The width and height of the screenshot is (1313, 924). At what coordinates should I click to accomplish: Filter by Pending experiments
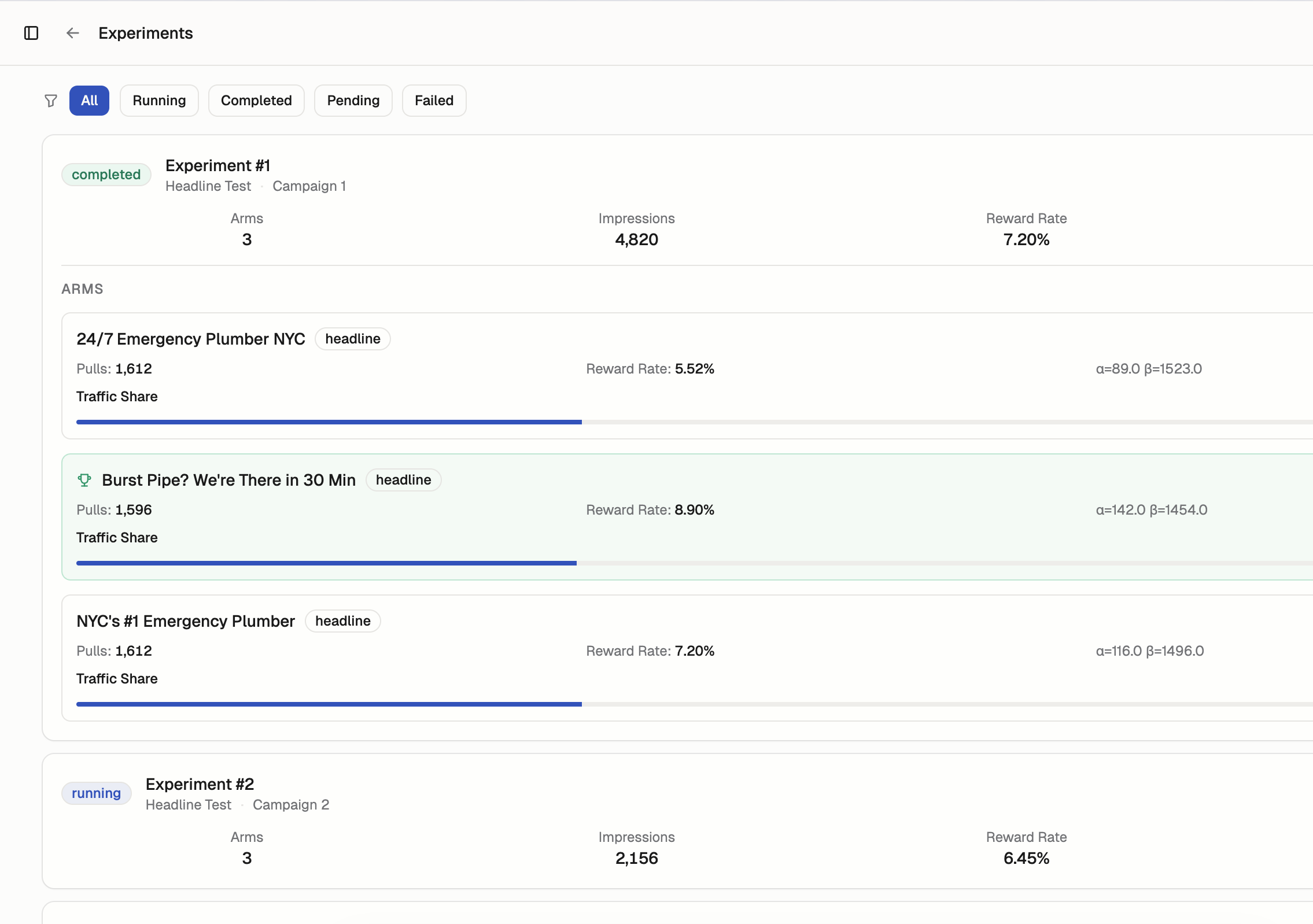[x=353, y=100]
